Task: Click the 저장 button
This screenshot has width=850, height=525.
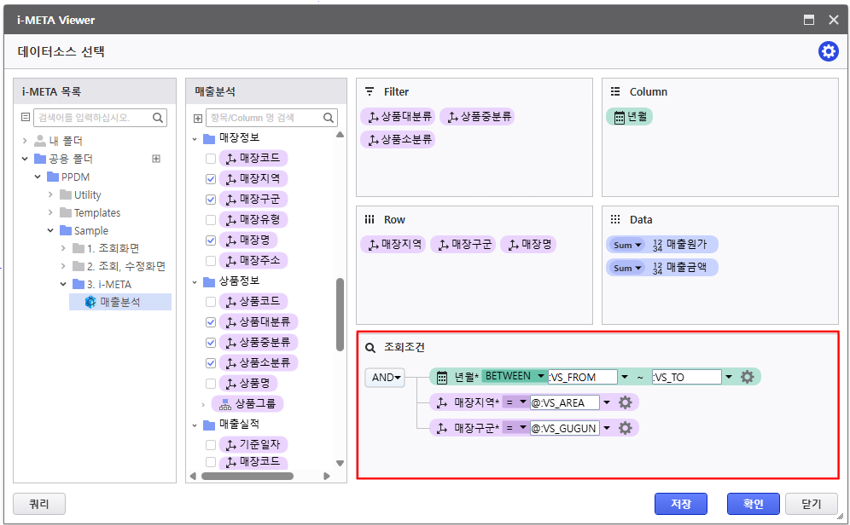Action: click(680, 503)
